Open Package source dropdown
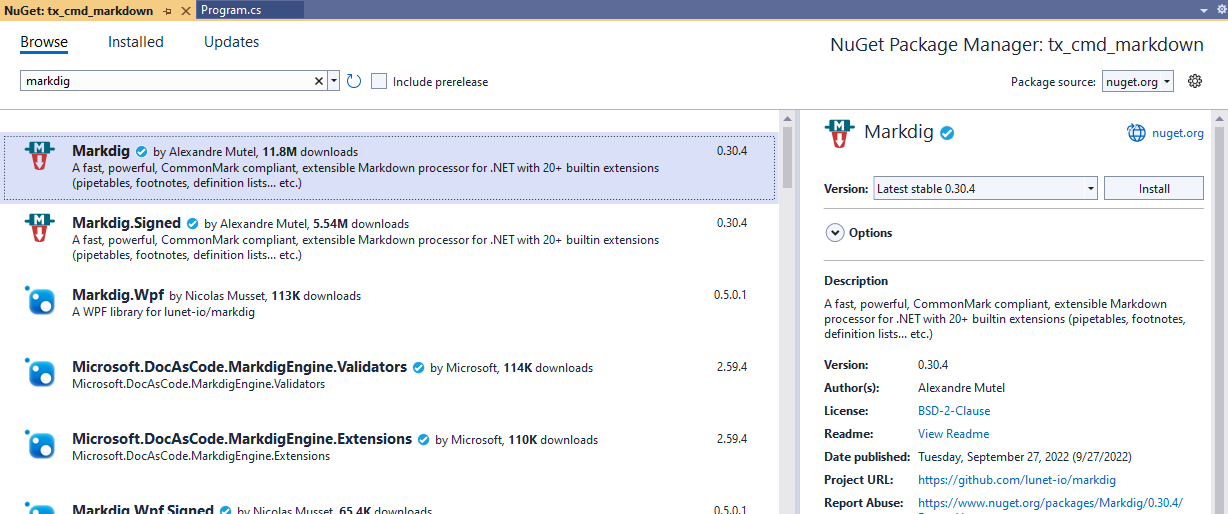The image size is (1228, 514). [1138, 82]
